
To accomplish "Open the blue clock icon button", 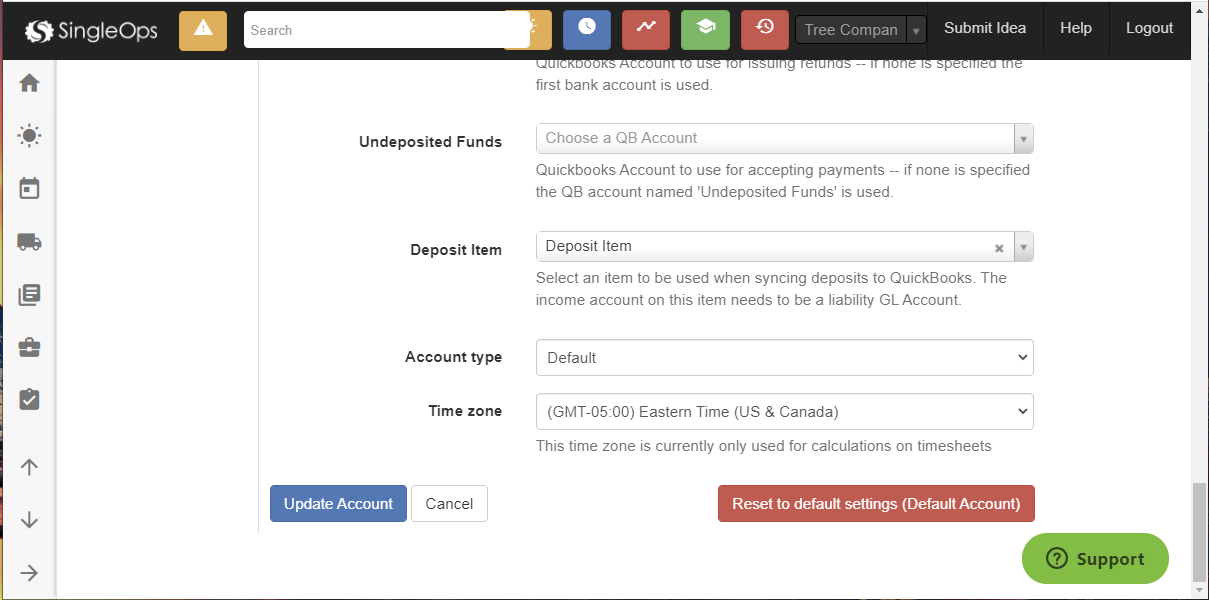I will tap(587, 30).
